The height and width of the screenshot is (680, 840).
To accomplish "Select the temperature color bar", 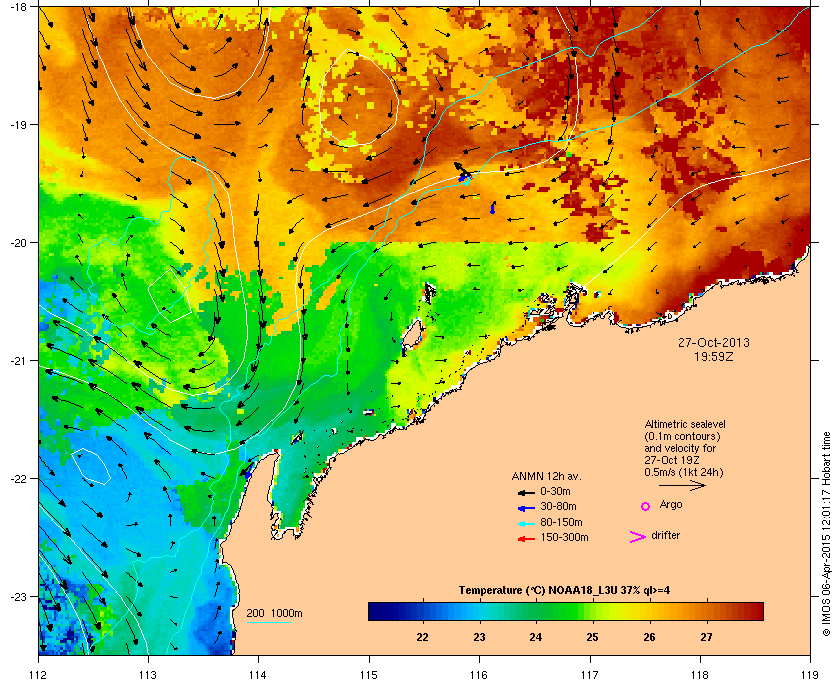I will point(566,611).
